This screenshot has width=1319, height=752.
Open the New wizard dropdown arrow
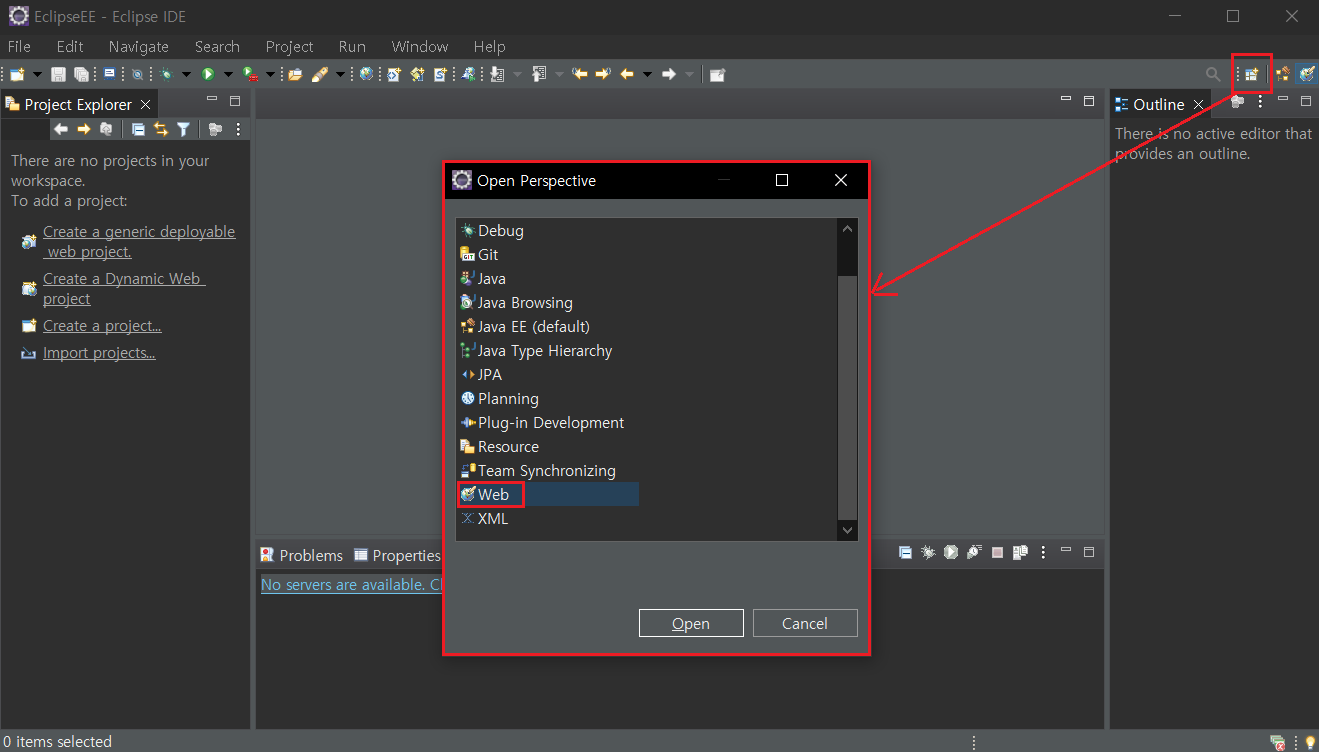pyautogui.click(x=37, y=75)
